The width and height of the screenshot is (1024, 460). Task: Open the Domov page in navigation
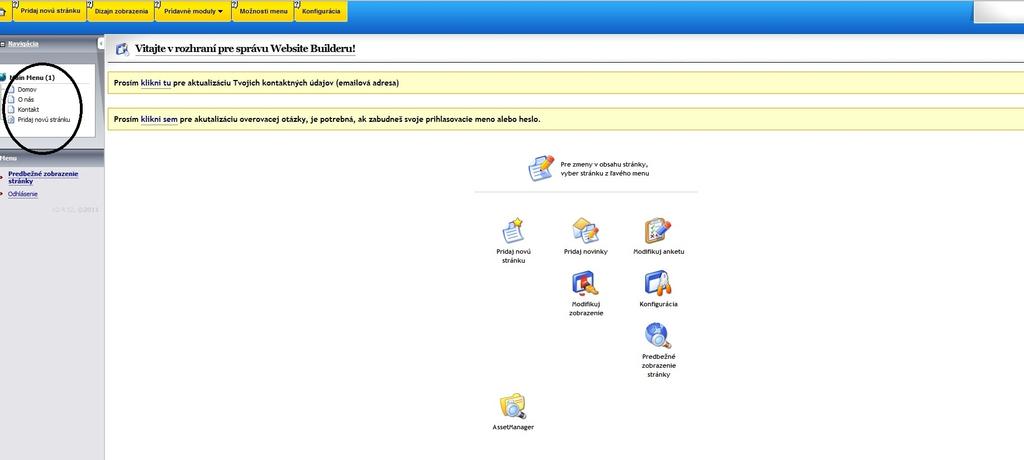[x=27, y=89]
